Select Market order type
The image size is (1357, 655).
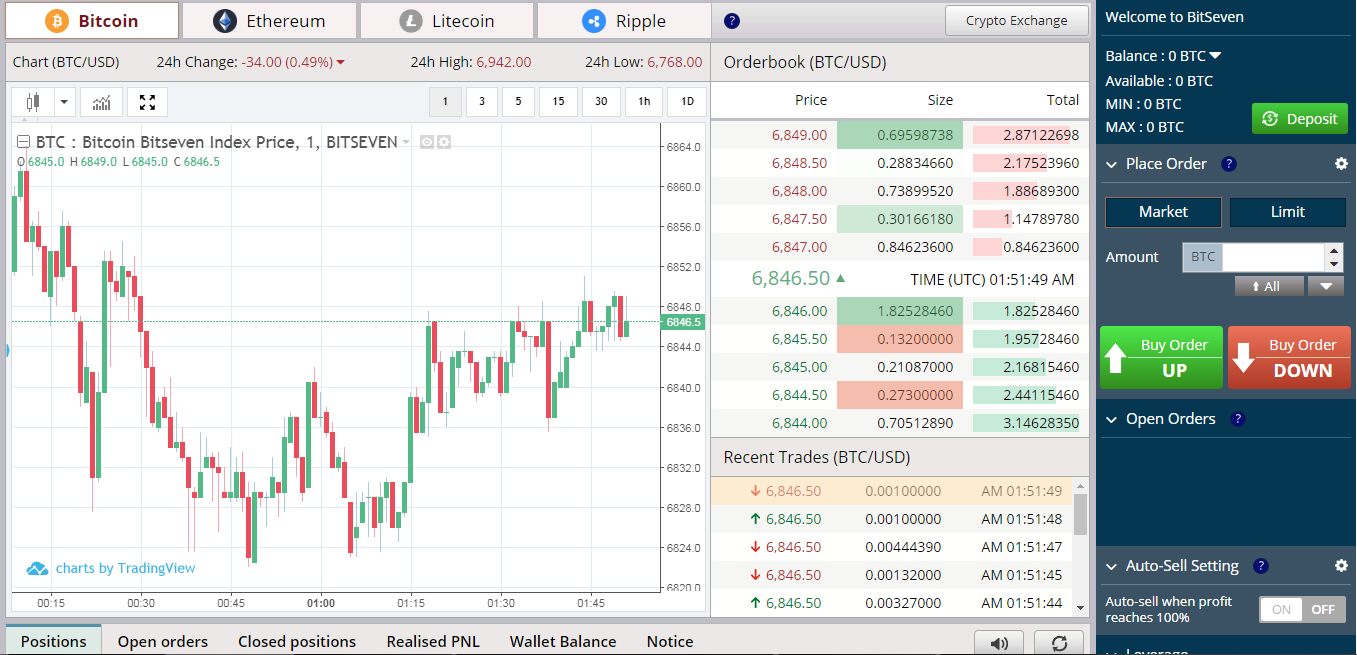(1163, 212)
